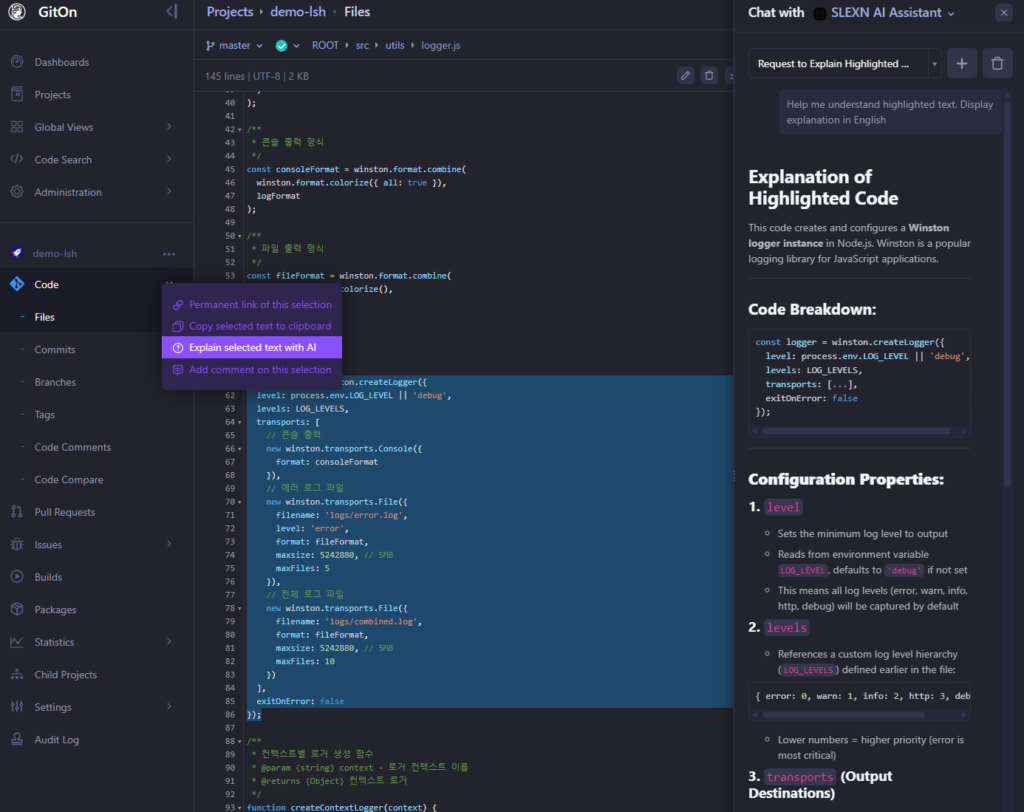
Task: Open the Builds section
Action: click(48, 577)
